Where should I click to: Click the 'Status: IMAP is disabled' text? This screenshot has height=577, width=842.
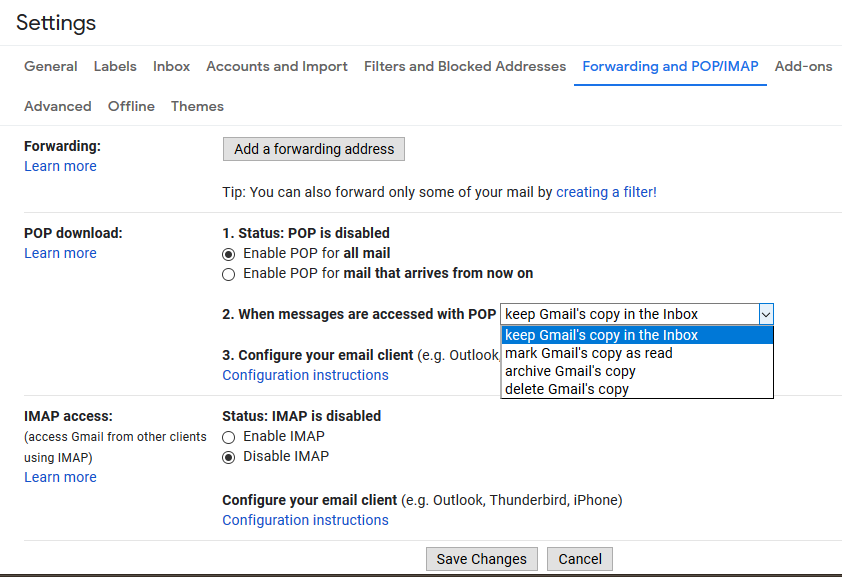click(x=301, y=416)
